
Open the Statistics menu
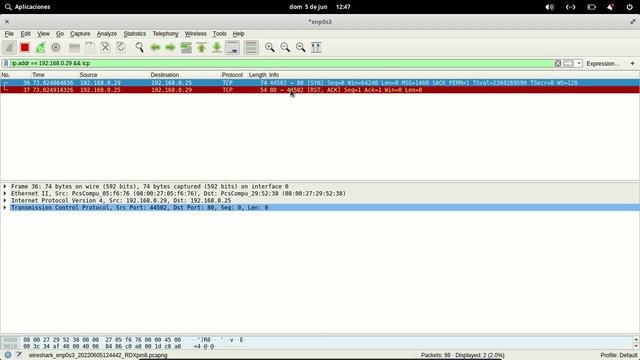coord(135,33)
